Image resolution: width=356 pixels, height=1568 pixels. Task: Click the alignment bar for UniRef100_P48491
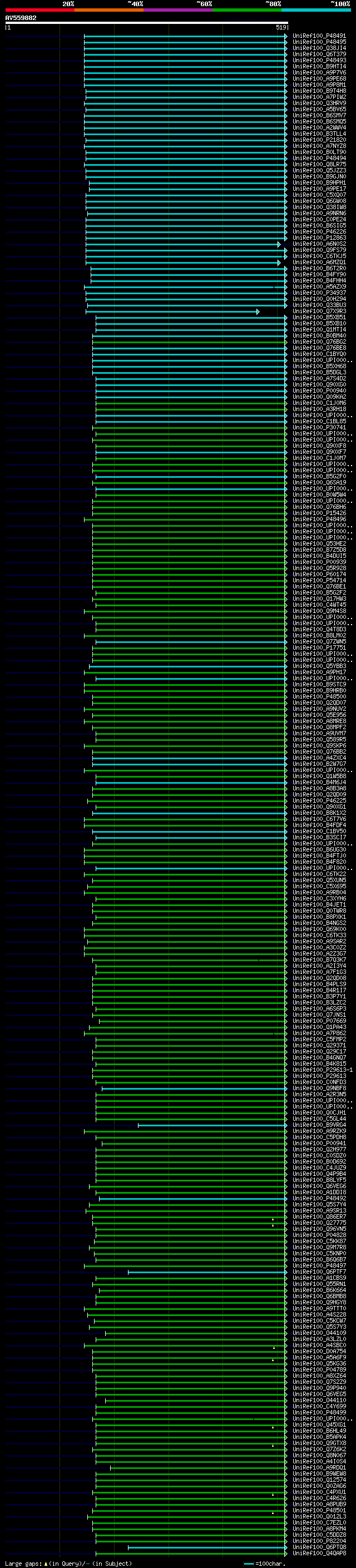click(186, 37)
